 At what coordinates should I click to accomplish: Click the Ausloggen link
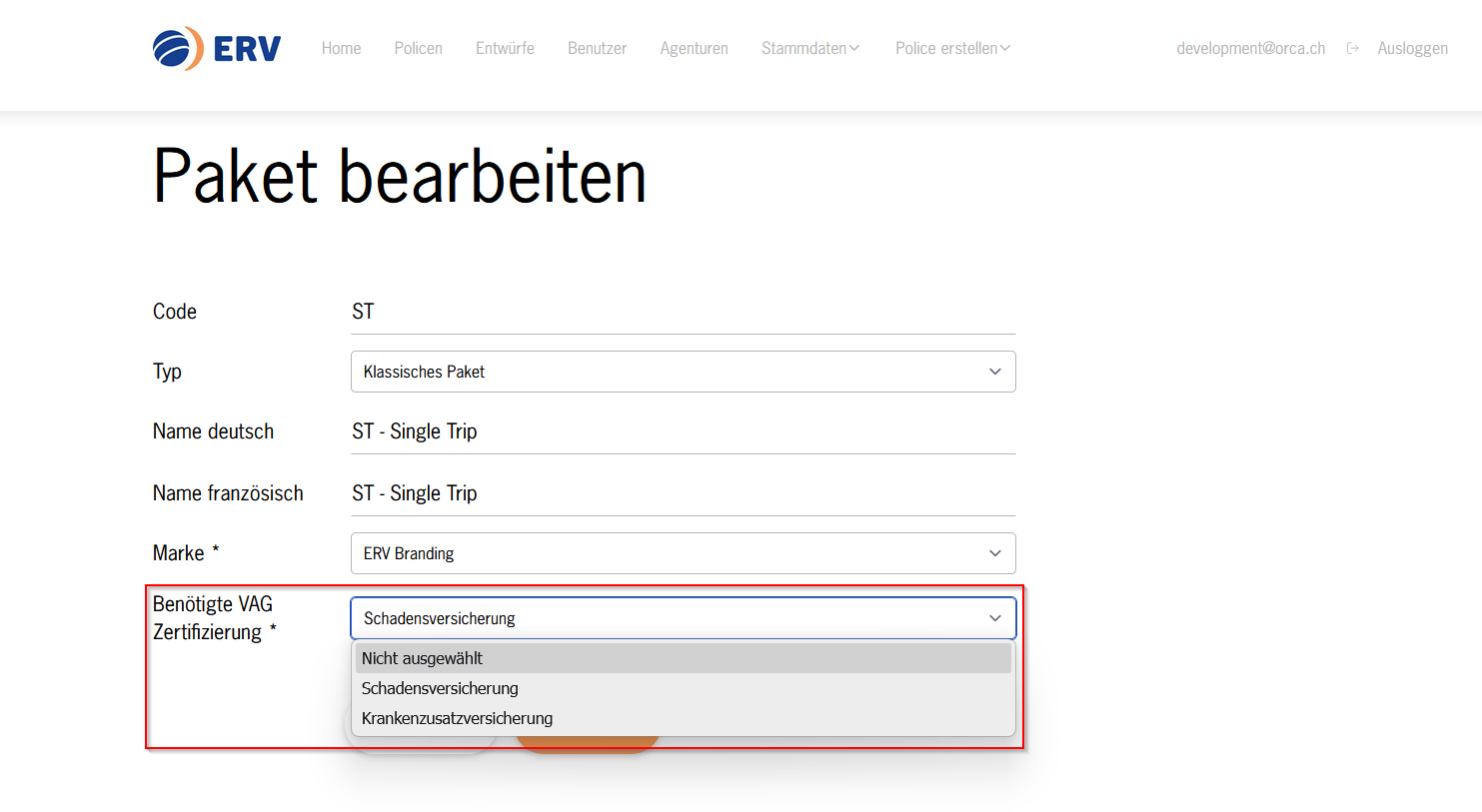(x=1412, y=48)
